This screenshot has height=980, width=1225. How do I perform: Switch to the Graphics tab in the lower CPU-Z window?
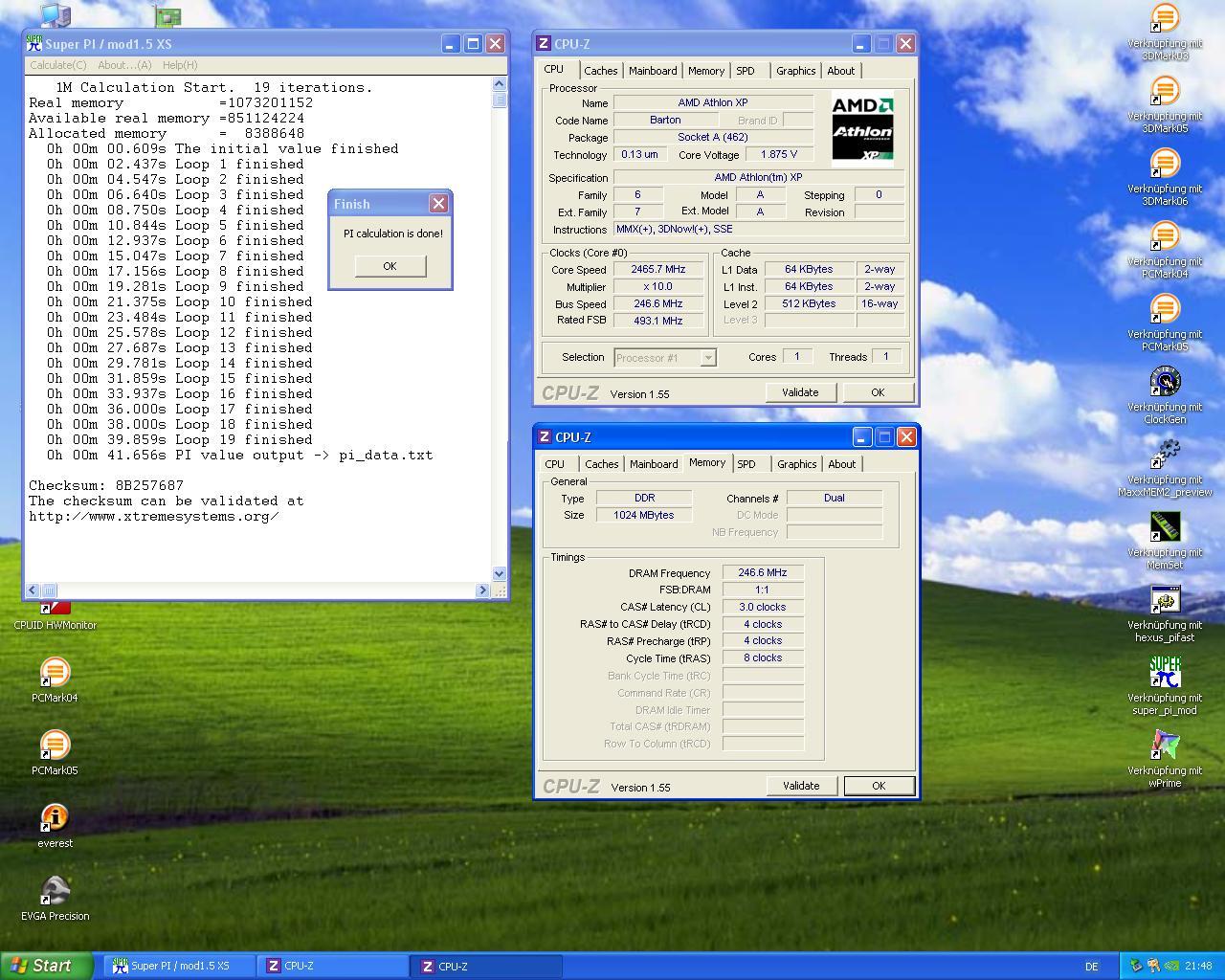click(x=797, y=464)
